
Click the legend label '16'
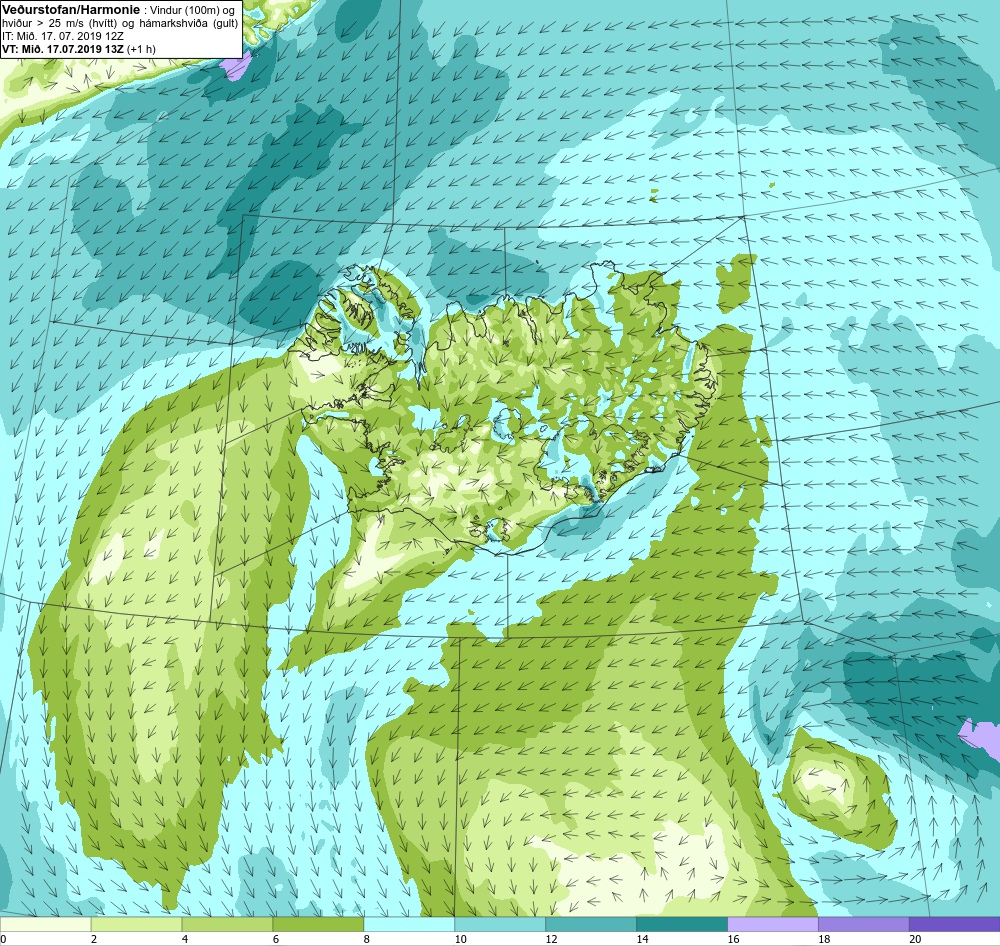coord(733,938)
